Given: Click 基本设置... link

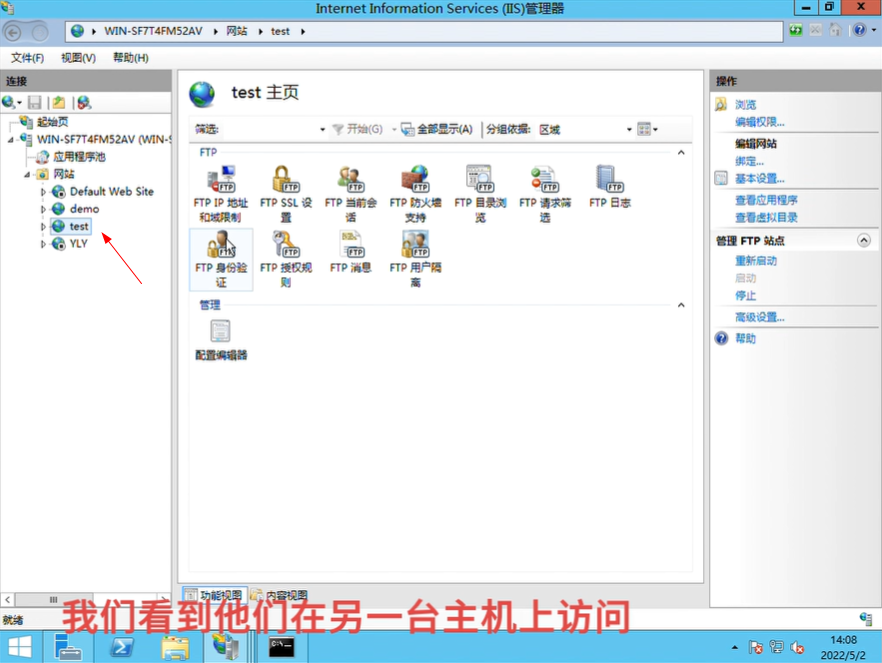Looking at the screenshot, I should 759,179.
